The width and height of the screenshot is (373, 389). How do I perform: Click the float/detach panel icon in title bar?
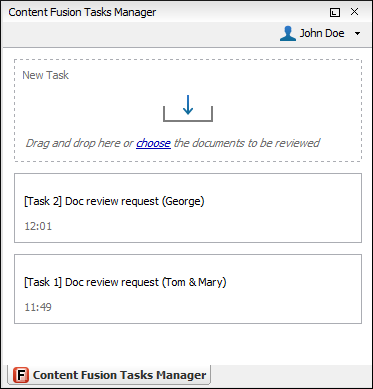(335, 12)
